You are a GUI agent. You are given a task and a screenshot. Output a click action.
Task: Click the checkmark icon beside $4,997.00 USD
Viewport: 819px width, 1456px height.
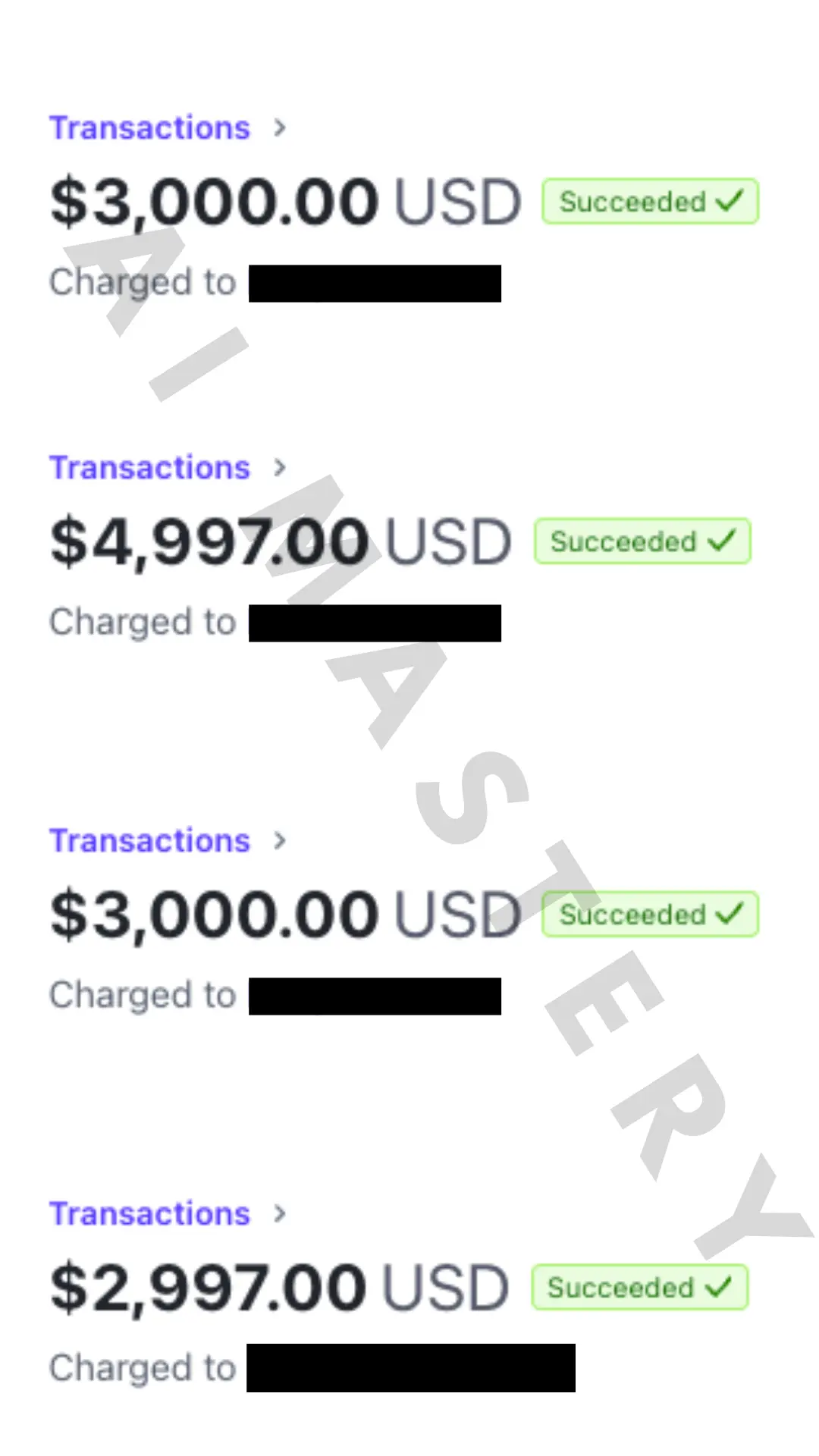point(722,541)
